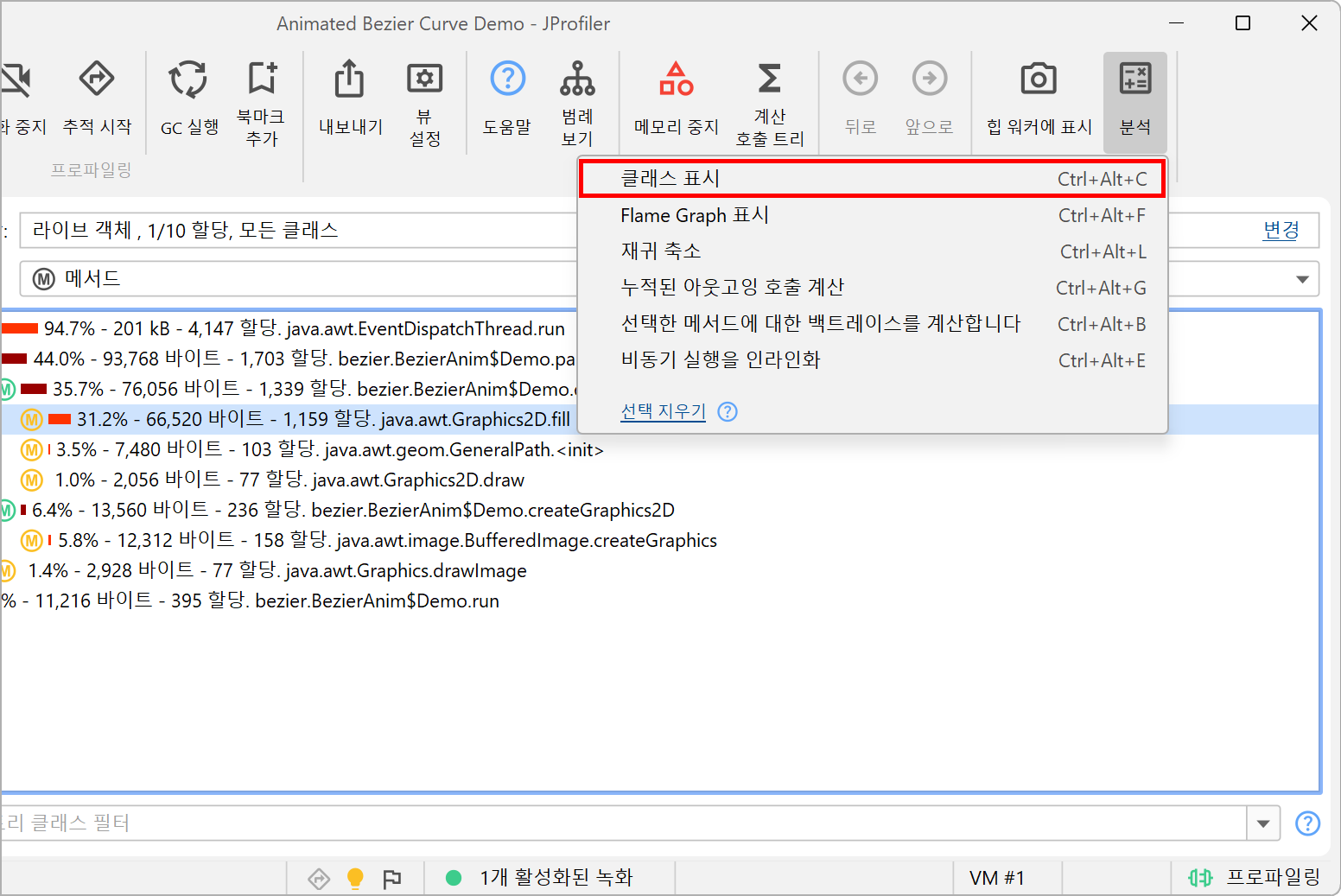This screenshot has height=896, width=1341.
Task: Click the 변경 link
Action: coord(1281,230)
